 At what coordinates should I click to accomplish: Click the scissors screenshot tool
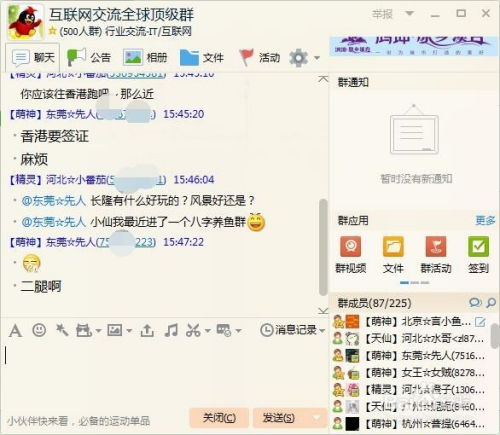193,330
